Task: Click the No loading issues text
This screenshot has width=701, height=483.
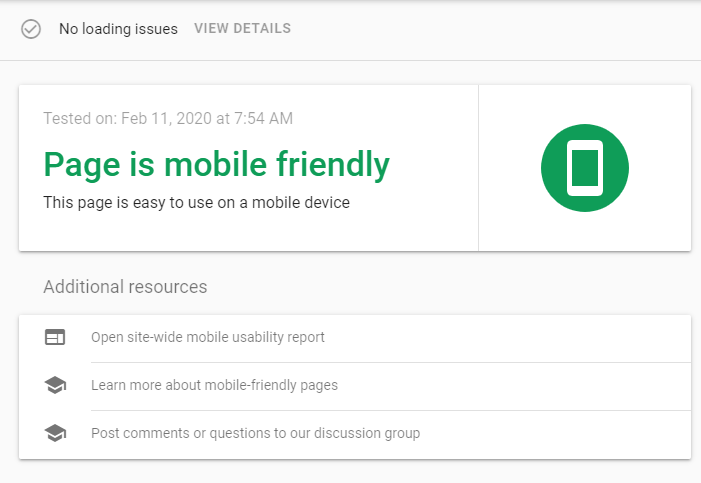Action: click(x=118, y=29)
